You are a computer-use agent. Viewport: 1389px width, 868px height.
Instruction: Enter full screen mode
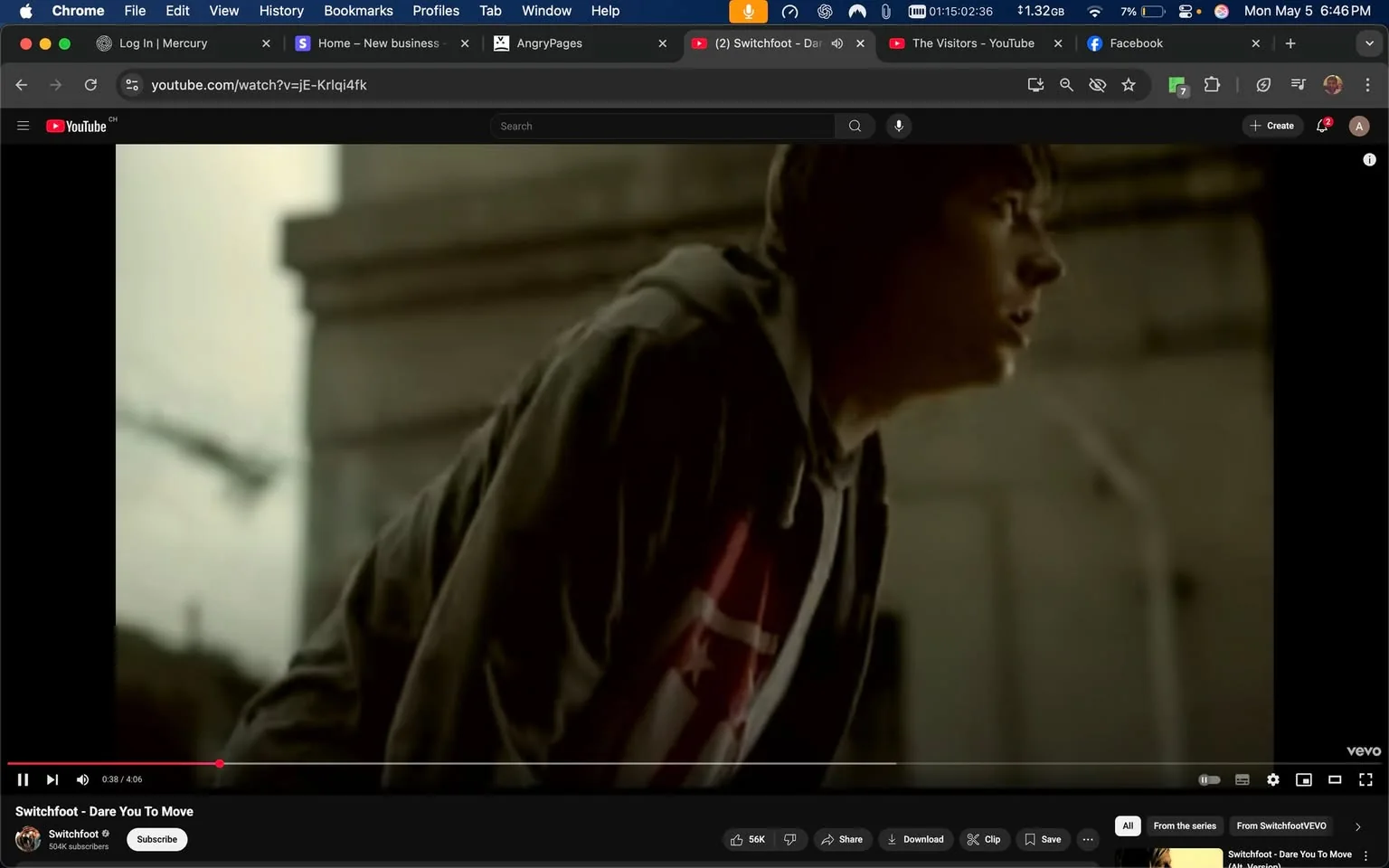(x=1365, y=779)
